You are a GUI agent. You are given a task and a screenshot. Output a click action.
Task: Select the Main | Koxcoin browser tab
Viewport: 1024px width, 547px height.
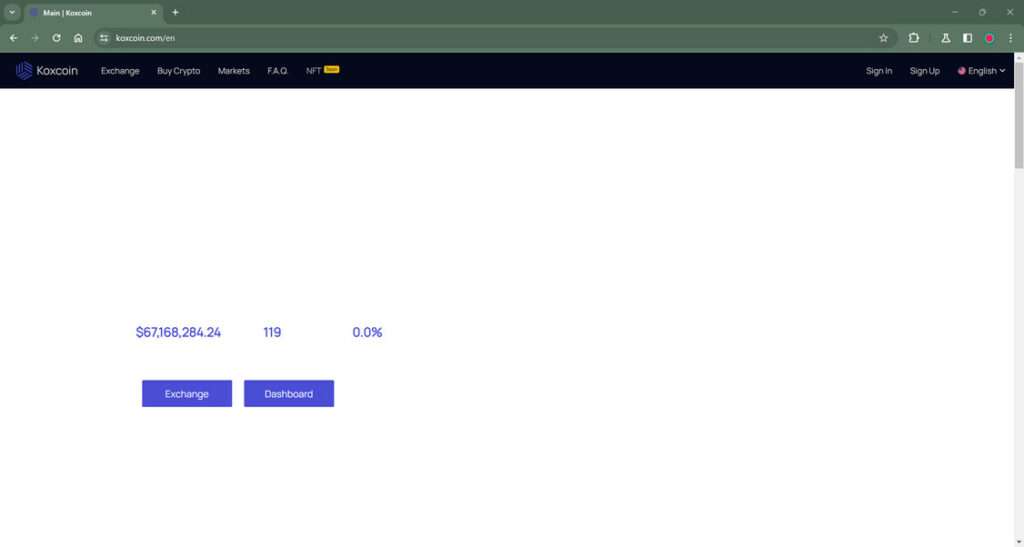click(92, 12)
